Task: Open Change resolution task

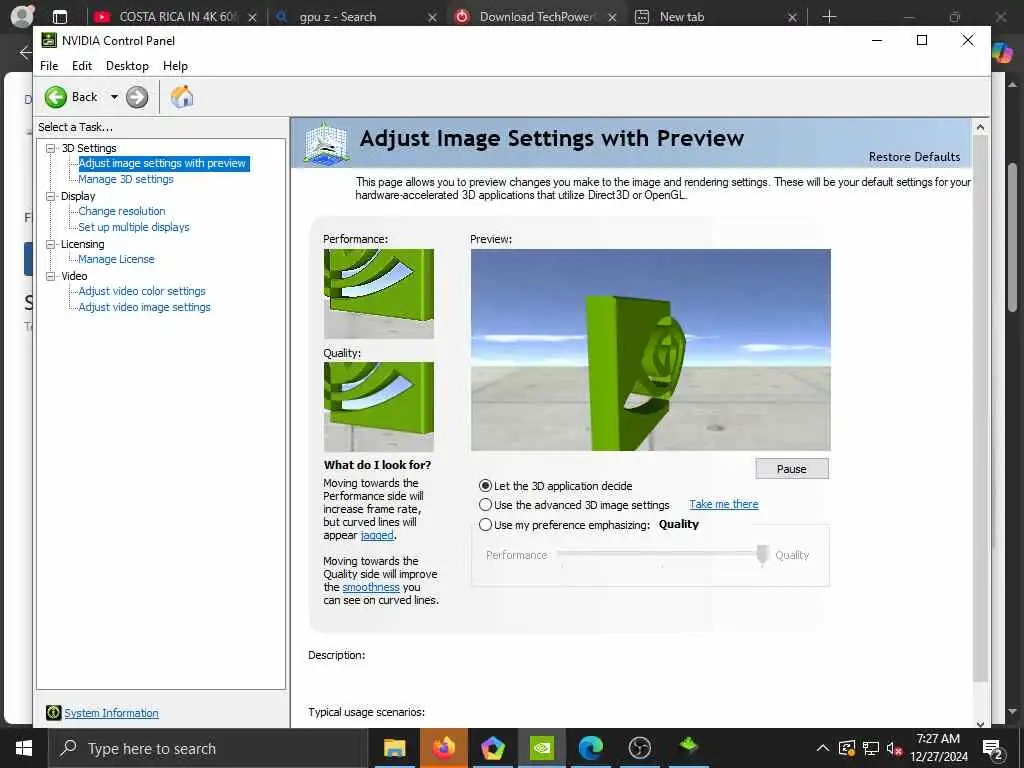Action: point(121,211)
